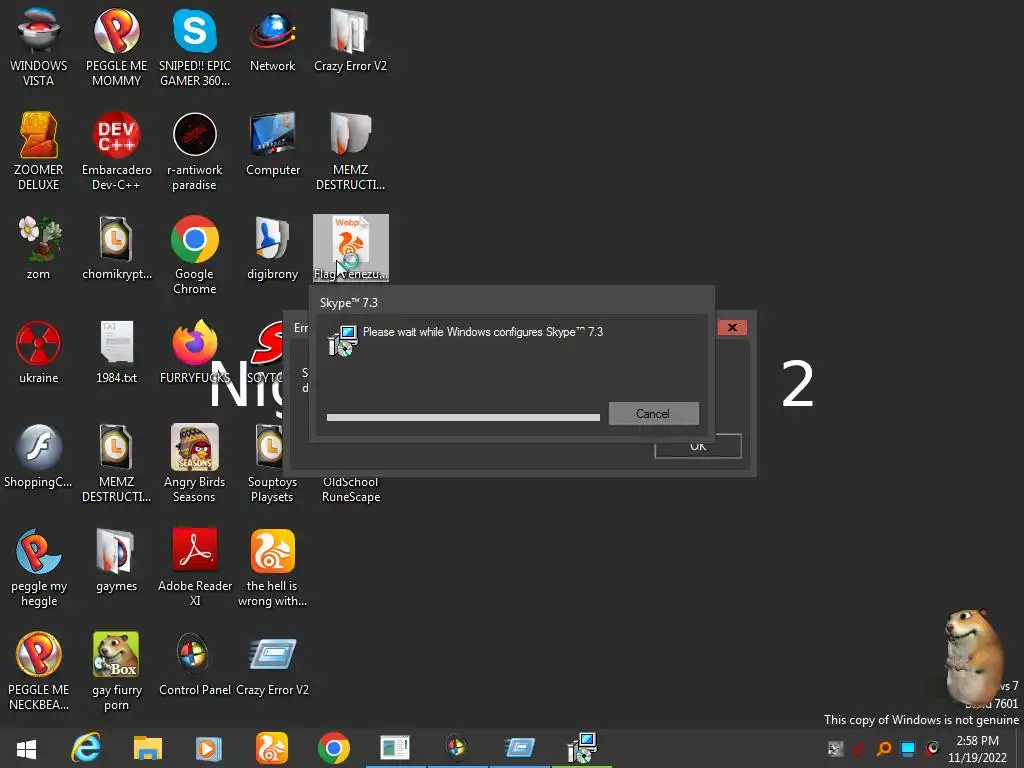Open the Network desktop icon
The height and width of the screenshot is (768, 1024).
click(272, 39)
